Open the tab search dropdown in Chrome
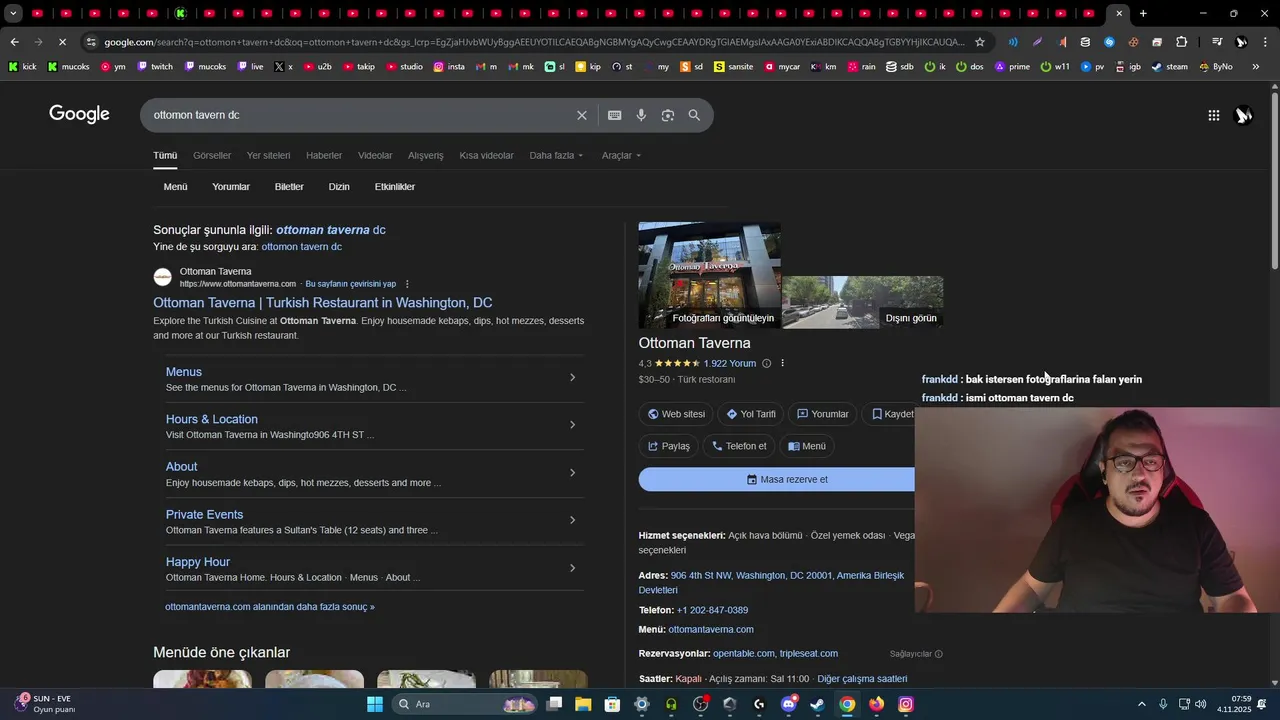 [13, 14]
